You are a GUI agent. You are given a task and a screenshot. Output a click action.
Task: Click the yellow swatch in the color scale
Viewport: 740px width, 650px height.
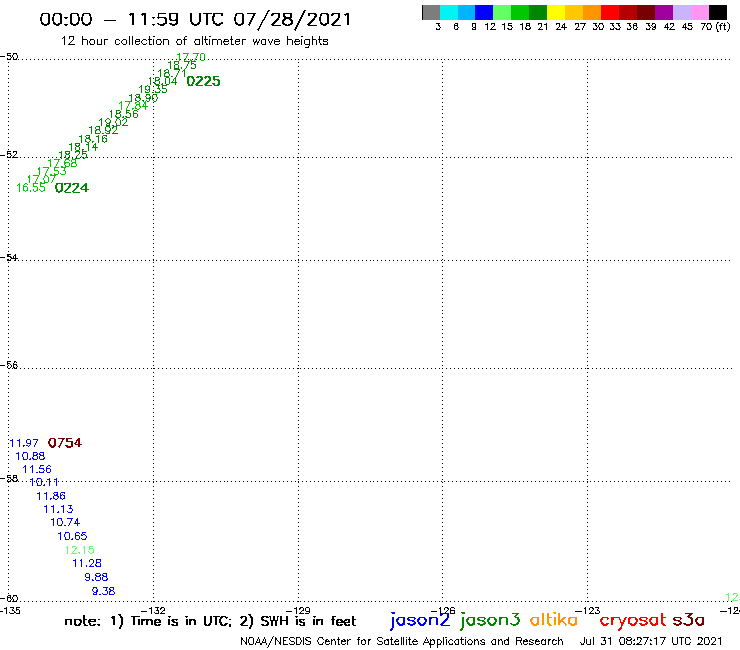(x=556, y=12)
